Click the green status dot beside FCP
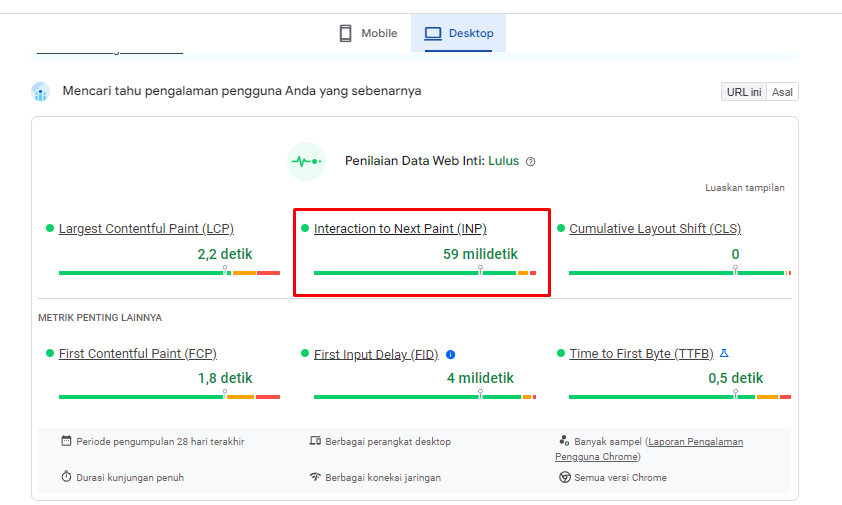The image size is (842, 505). pyautogui.click(x=50, y=353)
